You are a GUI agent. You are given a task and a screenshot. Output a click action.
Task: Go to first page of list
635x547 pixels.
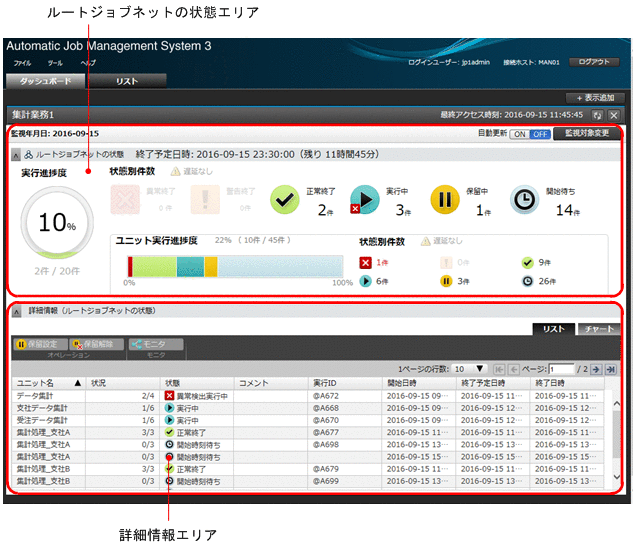[x=499, y=369]
